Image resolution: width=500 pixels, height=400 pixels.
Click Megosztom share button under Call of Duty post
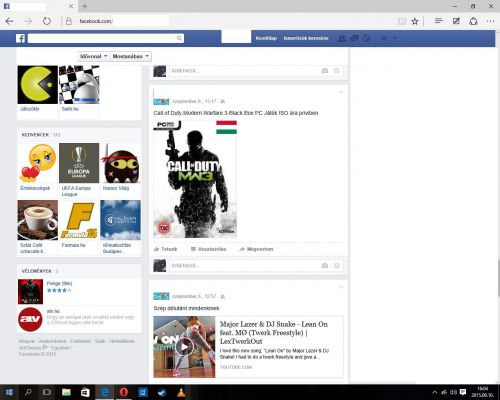pos(256,249)
